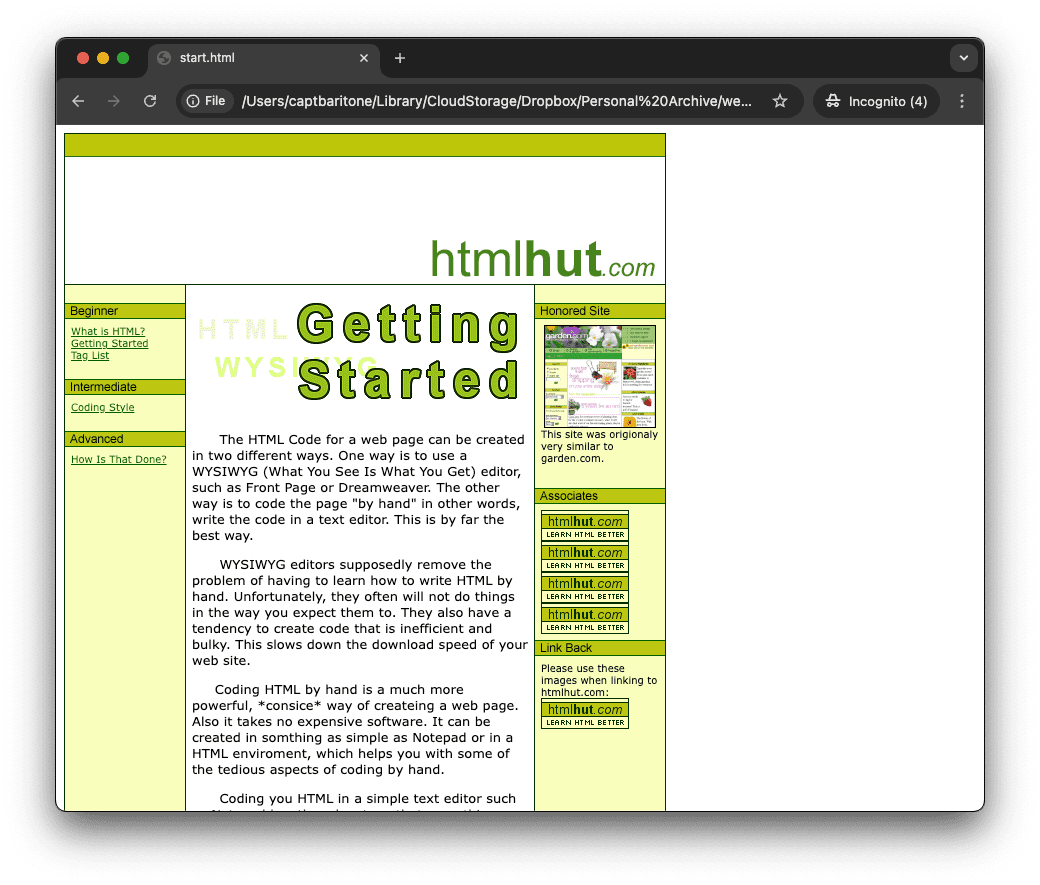The image size is (1040, 885).
Task: Select the start.html tab
Action: (x=250, y=58)
